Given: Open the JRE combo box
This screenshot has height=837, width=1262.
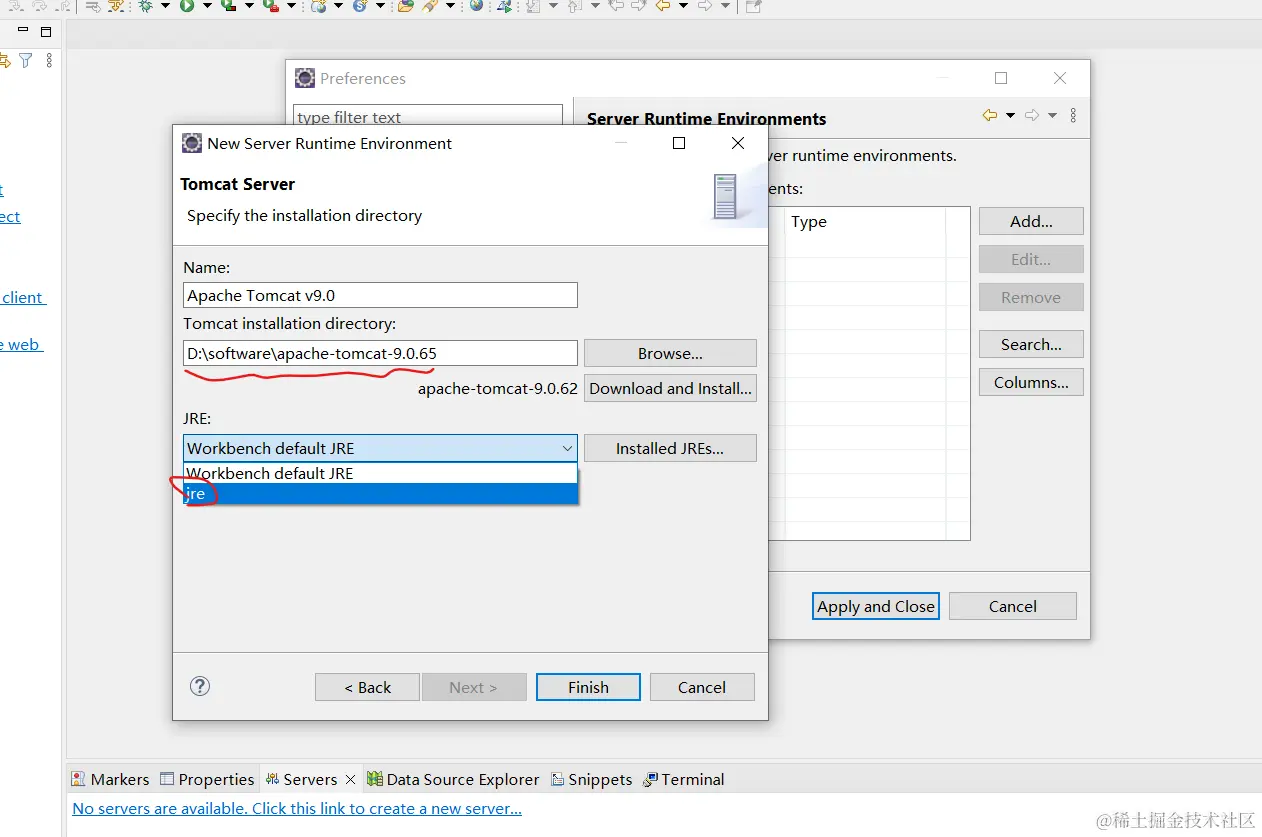Looking at the screenshot, I should tap(381, 448).
